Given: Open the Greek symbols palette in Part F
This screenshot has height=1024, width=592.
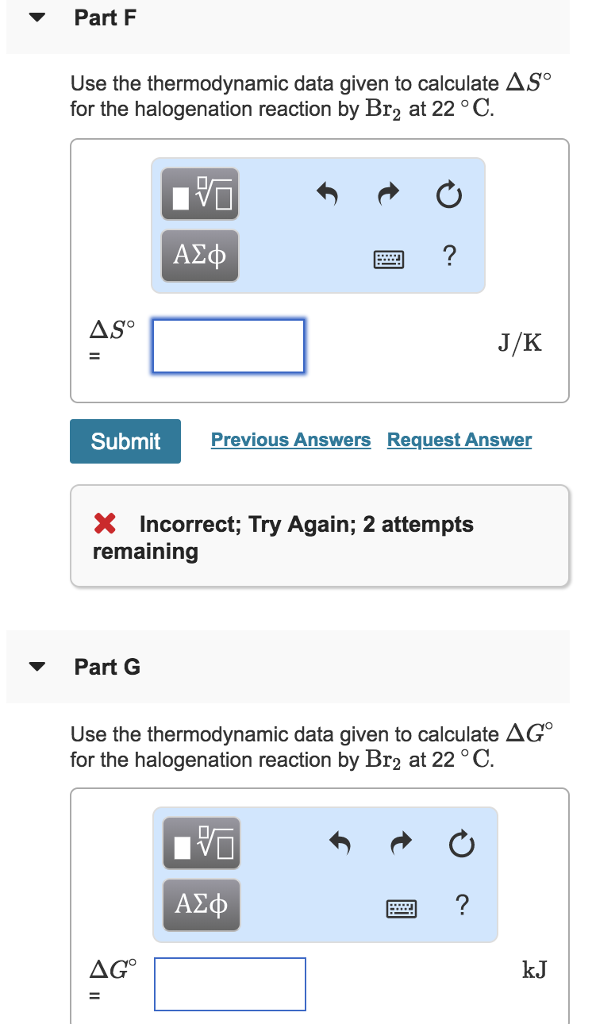Looking at the screenshot, I should coord(199,256).
